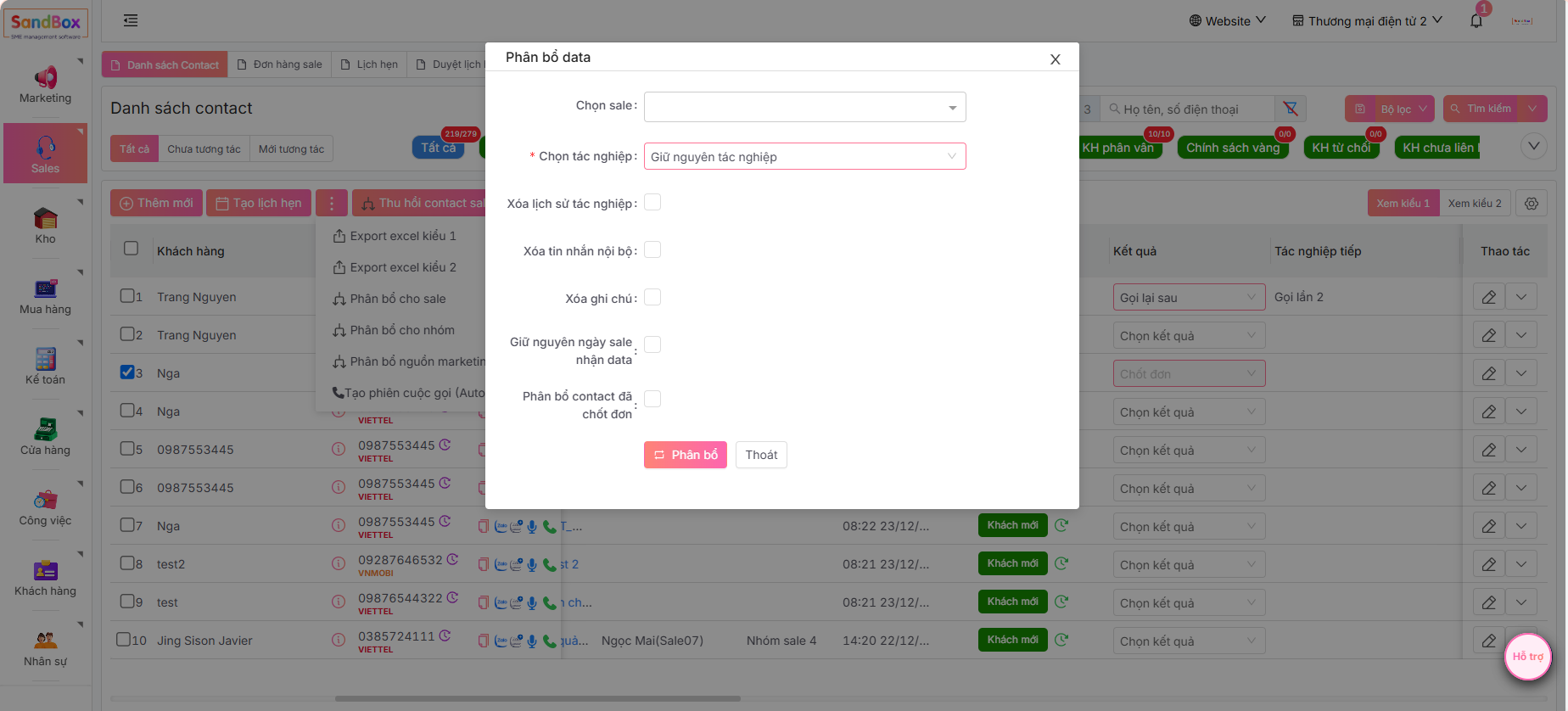Click the notification bell icon
This screenshot has height=711, width=1568.
tap(1476, 21)
